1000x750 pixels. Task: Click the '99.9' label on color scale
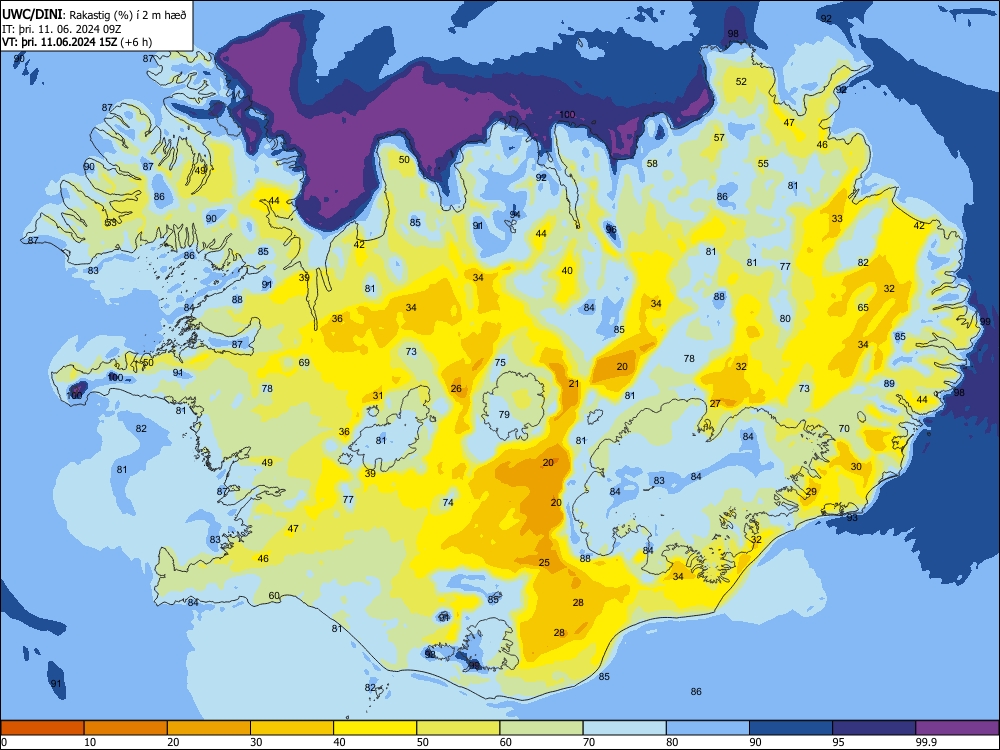pyautogui.click(x=925, y=742)
